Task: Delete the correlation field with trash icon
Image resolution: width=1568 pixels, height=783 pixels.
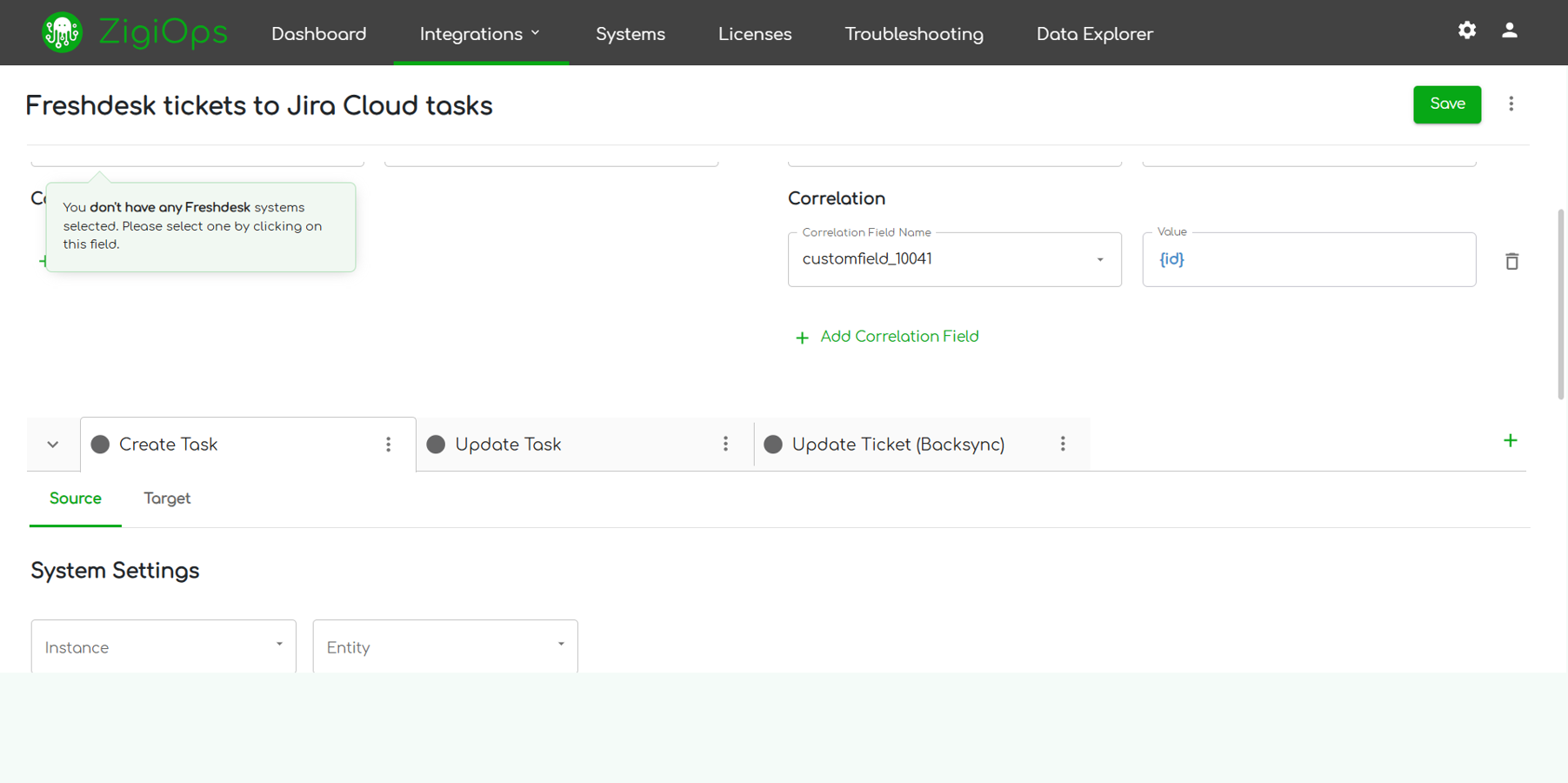Action: 1511,261
